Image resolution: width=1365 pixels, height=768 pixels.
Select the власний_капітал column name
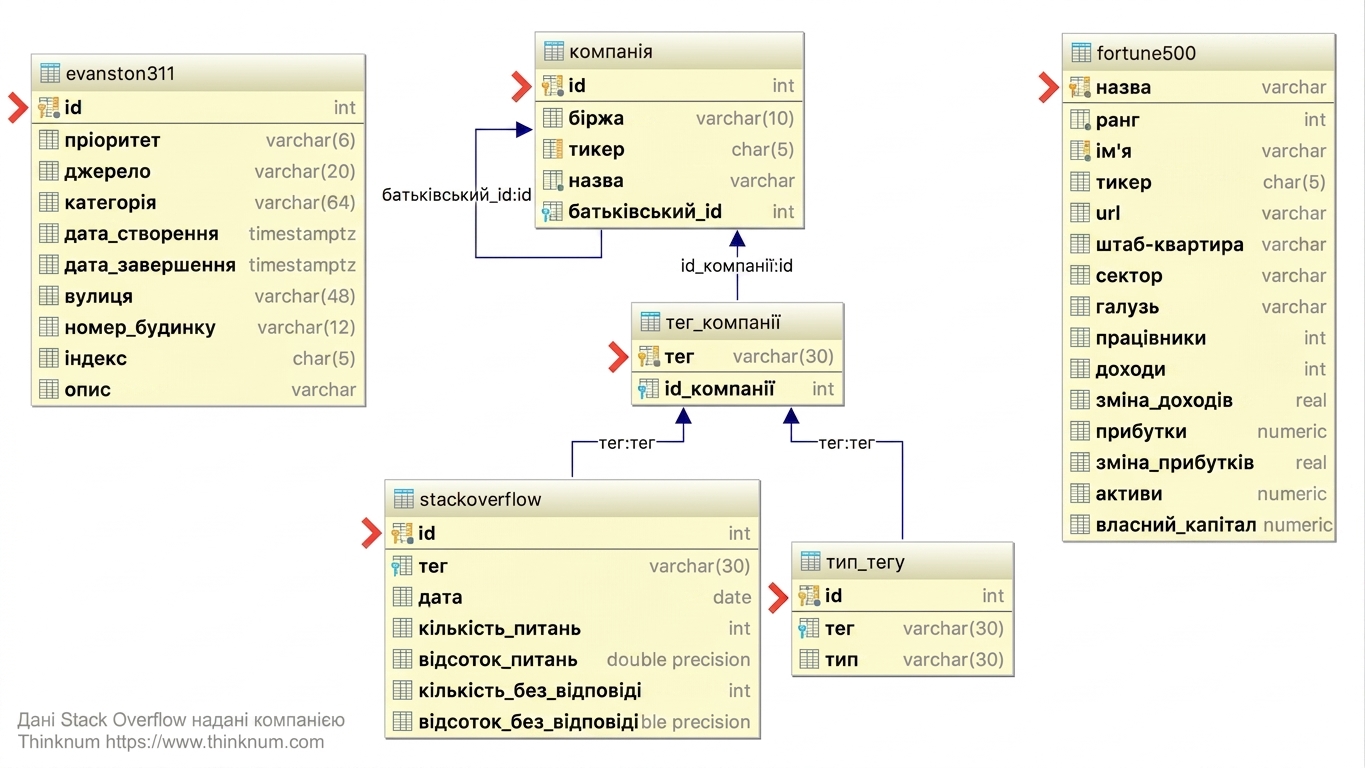click(x=1176, y=524)
